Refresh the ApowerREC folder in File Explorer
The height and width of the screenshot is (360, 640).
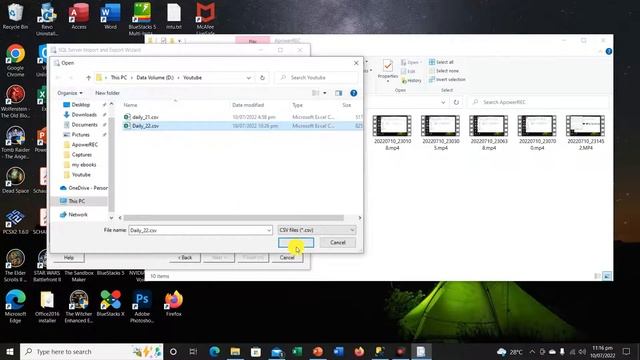[456, 102]
